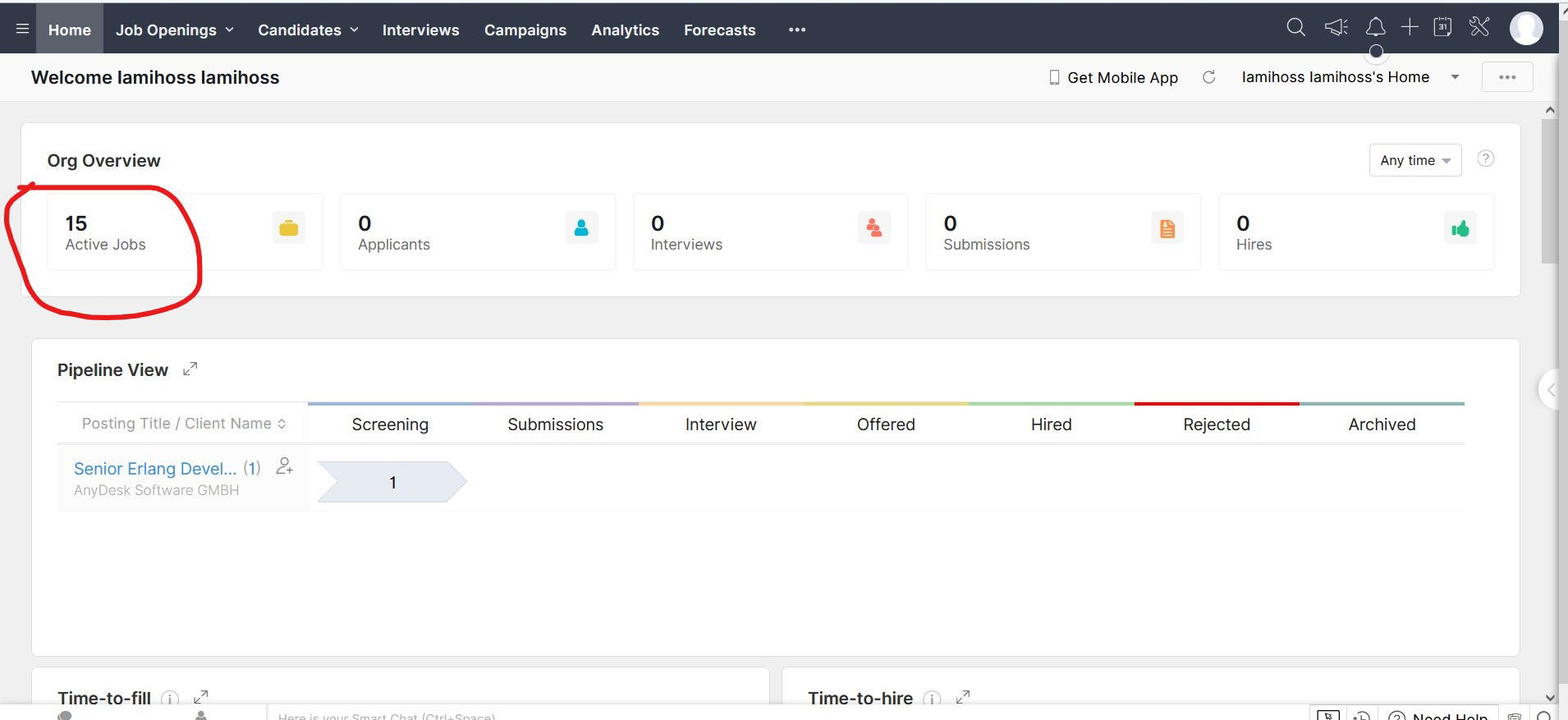Click the 15 Active Jobs count

[76, 223]
